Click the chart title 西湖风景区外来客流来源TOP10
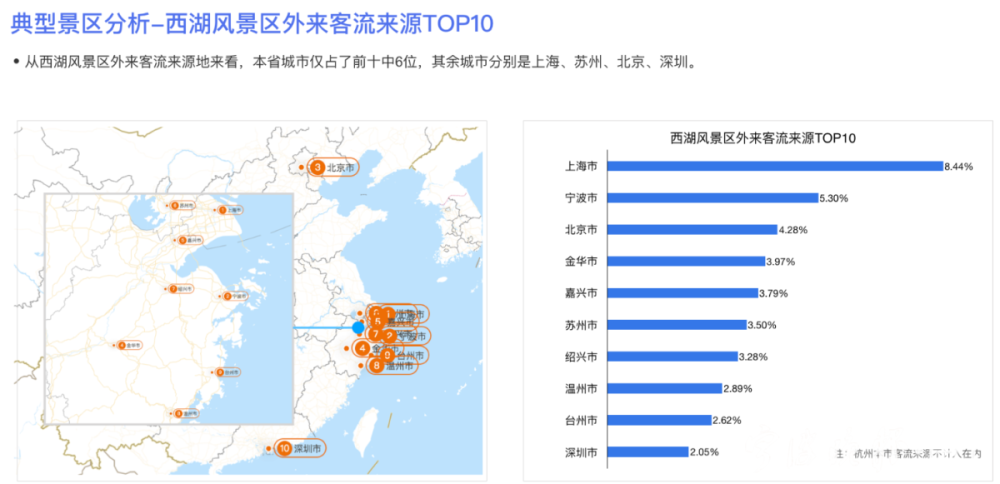The image size is (1000, 484). click(x=763, y=137)
